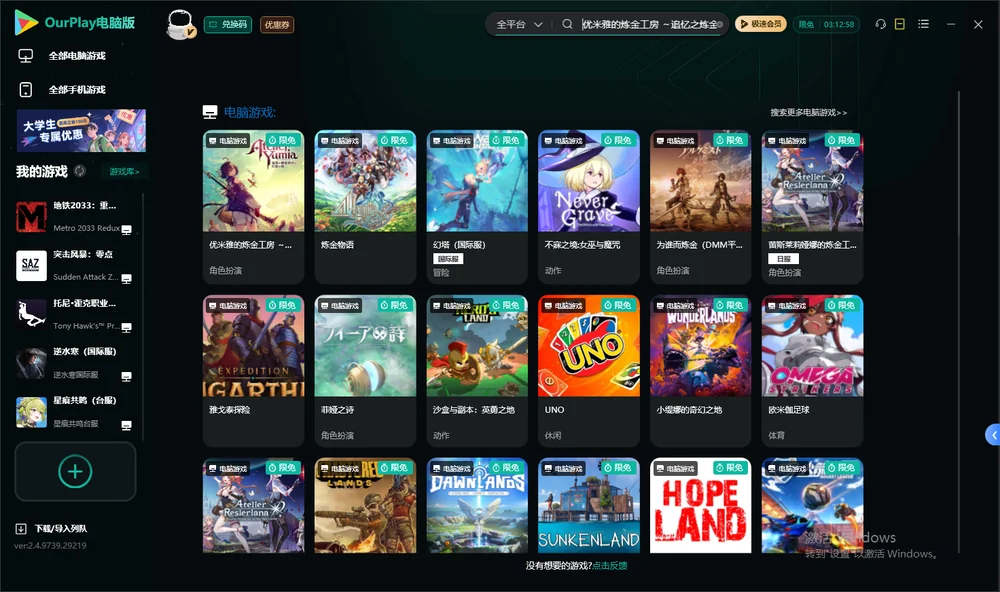Open the Rocket League game card
Viewport: 1000px width, 592px height.
(x=812, y=505)
